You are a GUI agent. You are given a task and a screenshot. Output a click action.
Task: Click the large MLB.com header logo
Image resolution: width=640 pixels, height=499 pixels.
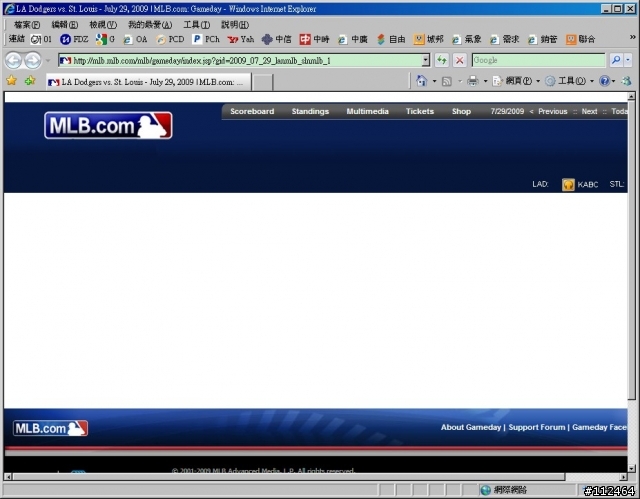click(x=108, y=125)
